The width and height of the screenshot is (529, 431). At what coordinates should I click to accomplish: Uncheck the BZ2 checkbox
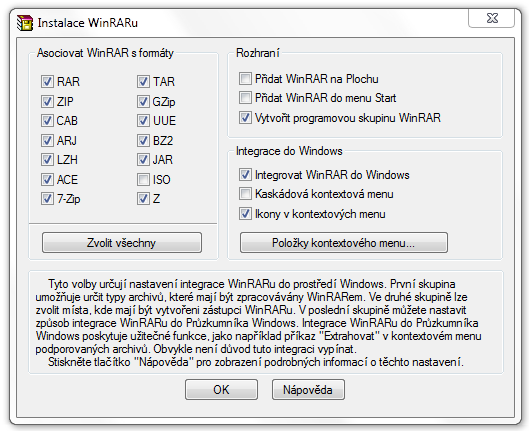click(x=143, y=140)
